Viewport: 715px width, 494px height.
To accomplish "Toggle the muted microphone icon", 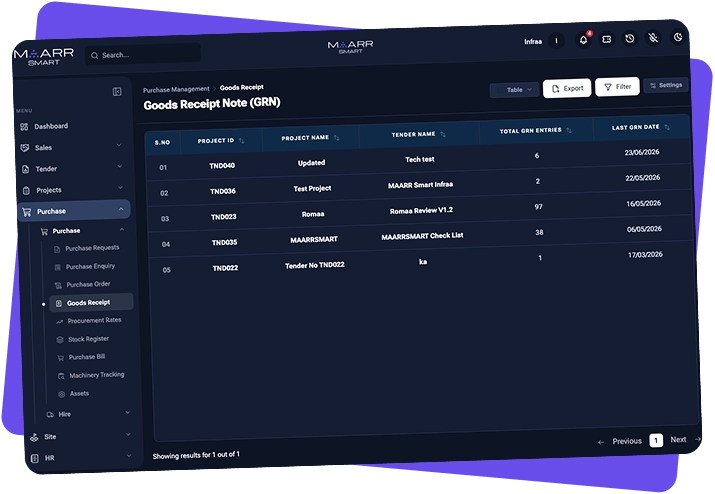I will [653, 38].
